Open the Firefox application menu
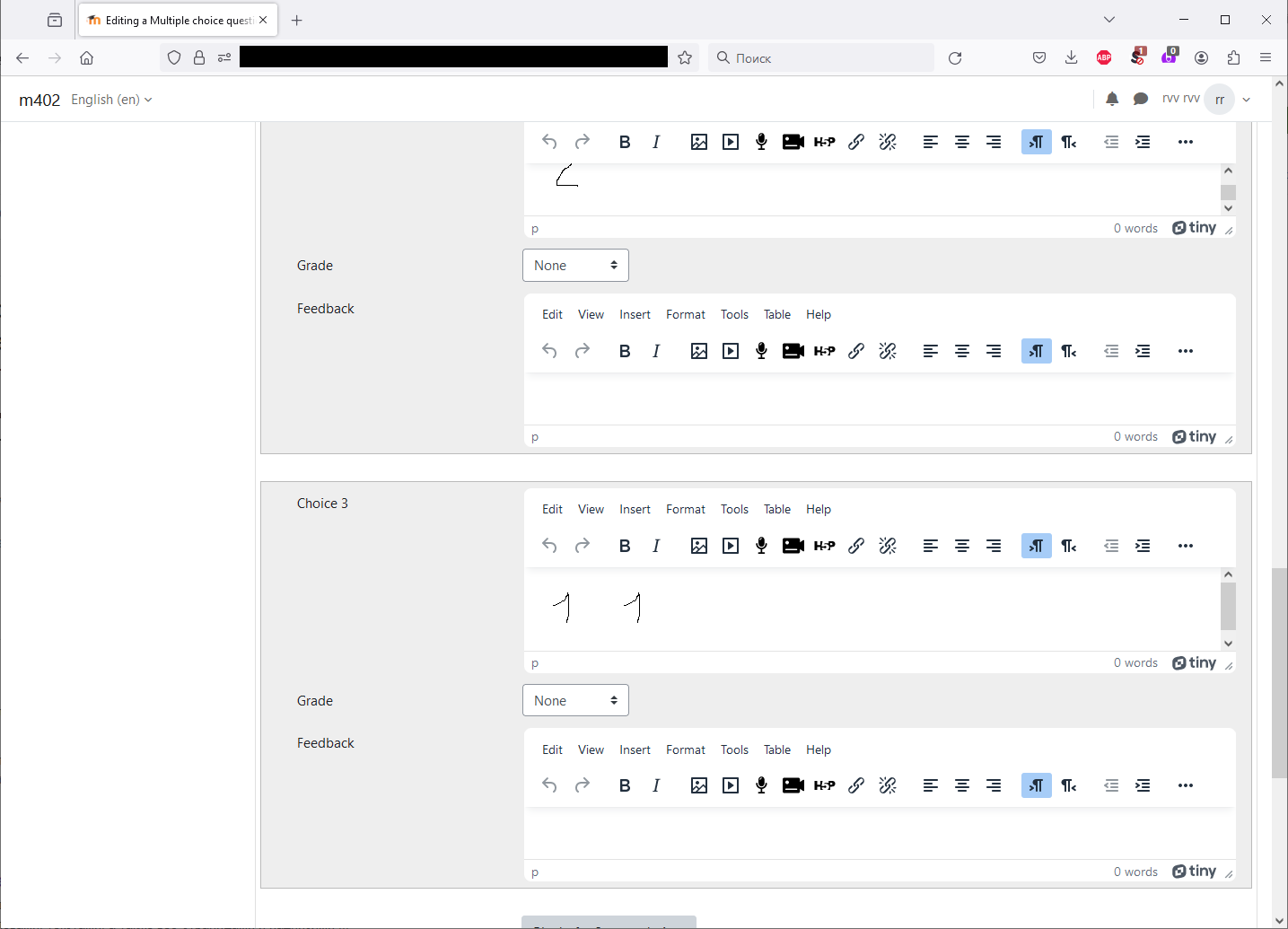Viewport: 1288px width, 929px height. pos(1266,57)
